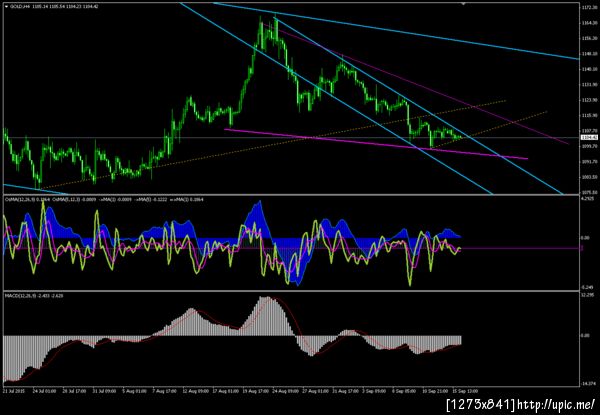Click the highlighted current price label 1104.42
The width and height of the screenshot is (600, 415).
[587, 137]
